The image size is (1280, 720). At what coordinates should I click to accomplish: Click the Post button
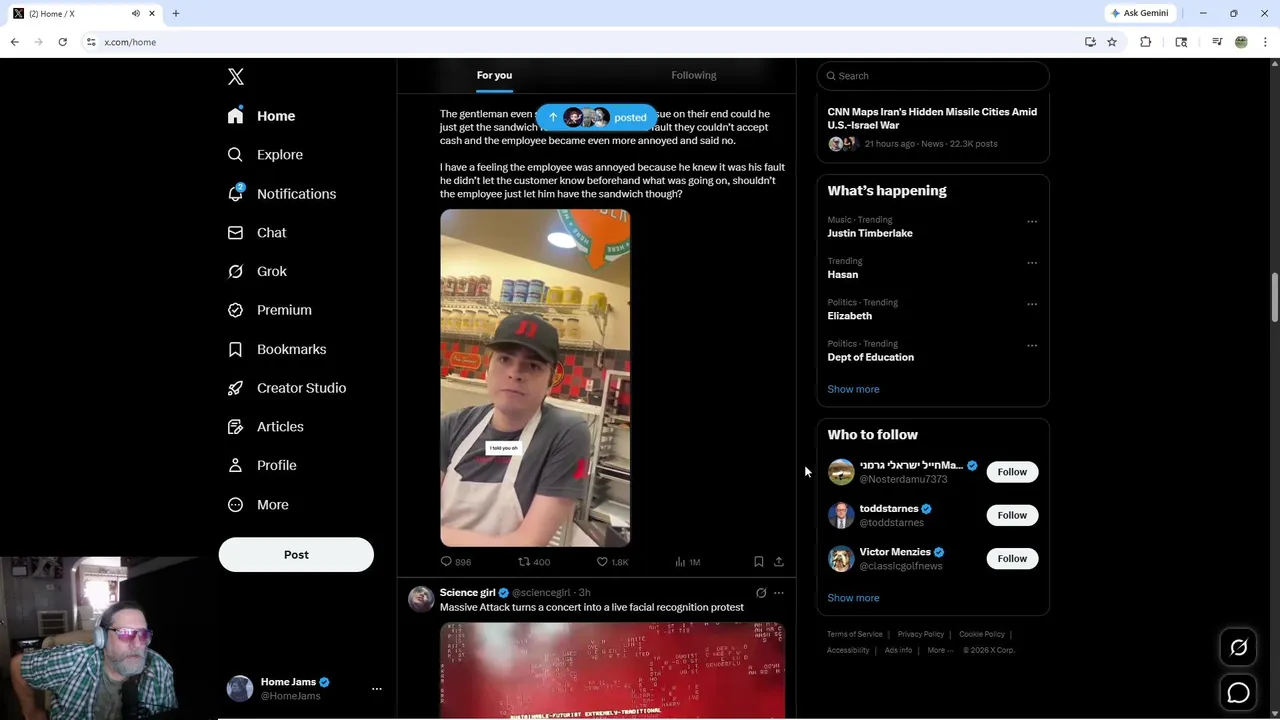click(x=296, y=555)
